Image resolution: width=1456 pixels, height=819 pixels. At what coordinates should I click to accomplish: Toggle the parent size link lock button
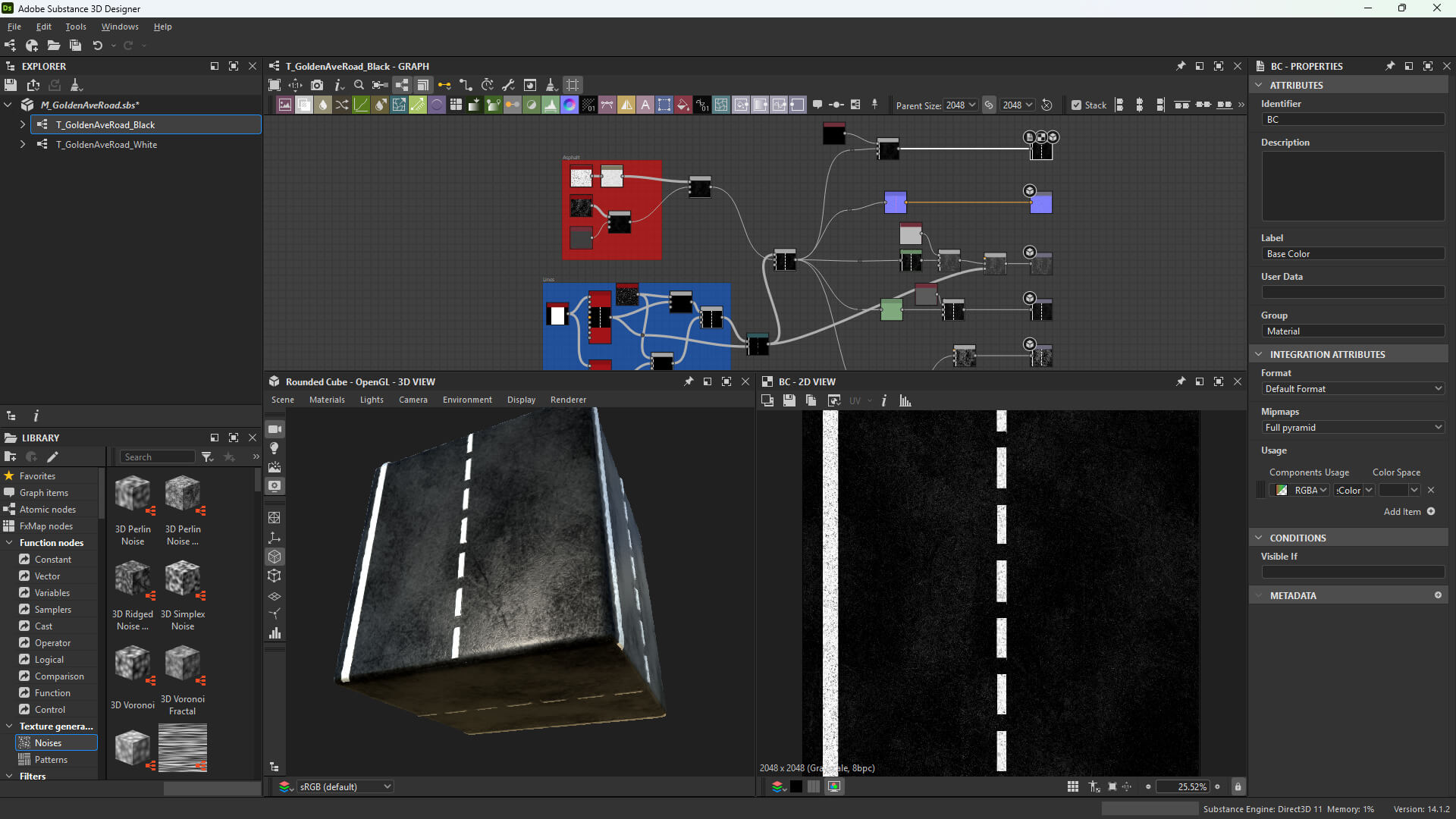coord(989,105)
